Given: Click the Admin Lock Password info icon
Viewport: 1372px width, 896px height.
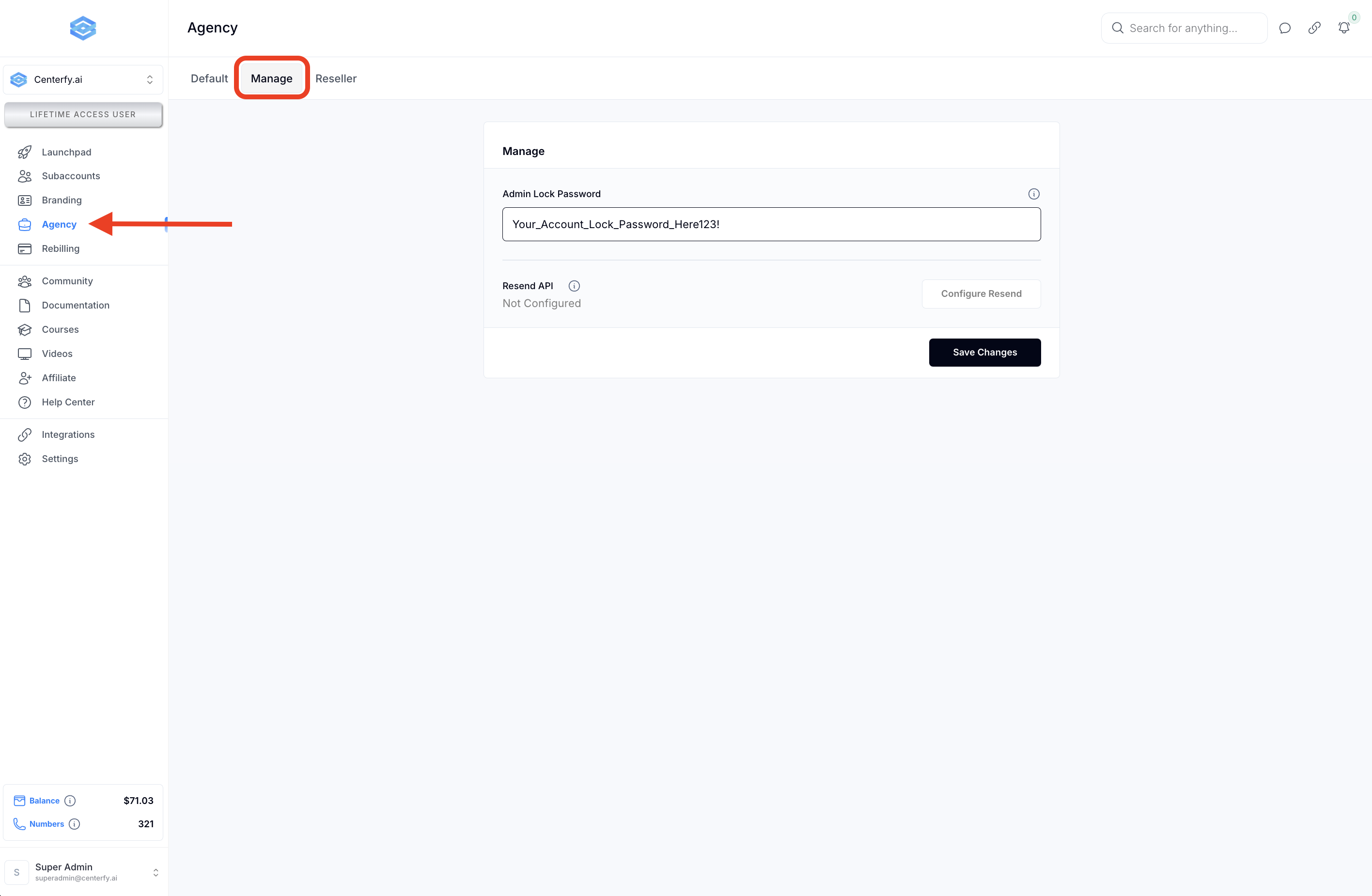Looking at the screenshot, I should coord(1033,194).
